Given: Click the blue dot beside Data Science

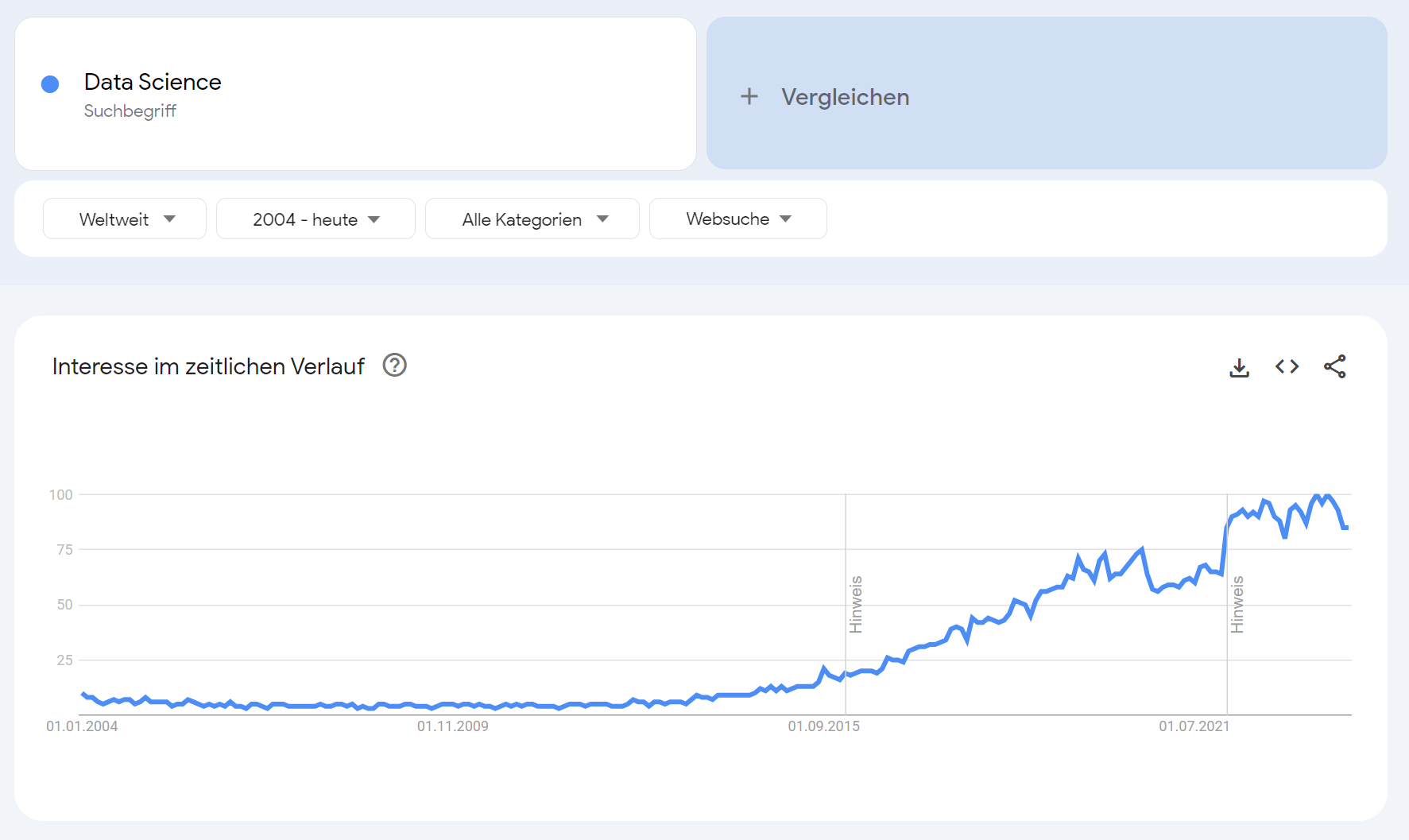Looking at the screenshot, I should tap(50, 84).
